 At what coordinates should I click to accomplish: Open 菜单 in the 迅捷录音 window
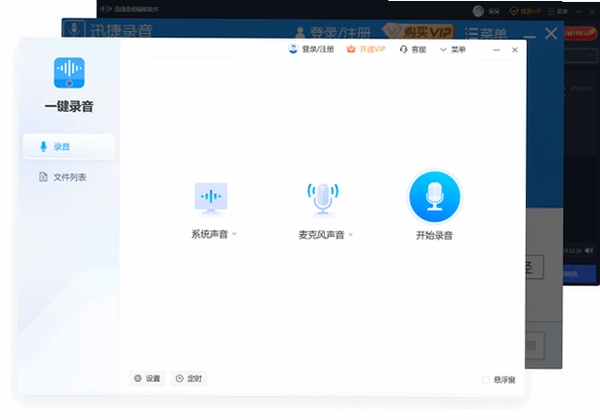coord(486,34)
